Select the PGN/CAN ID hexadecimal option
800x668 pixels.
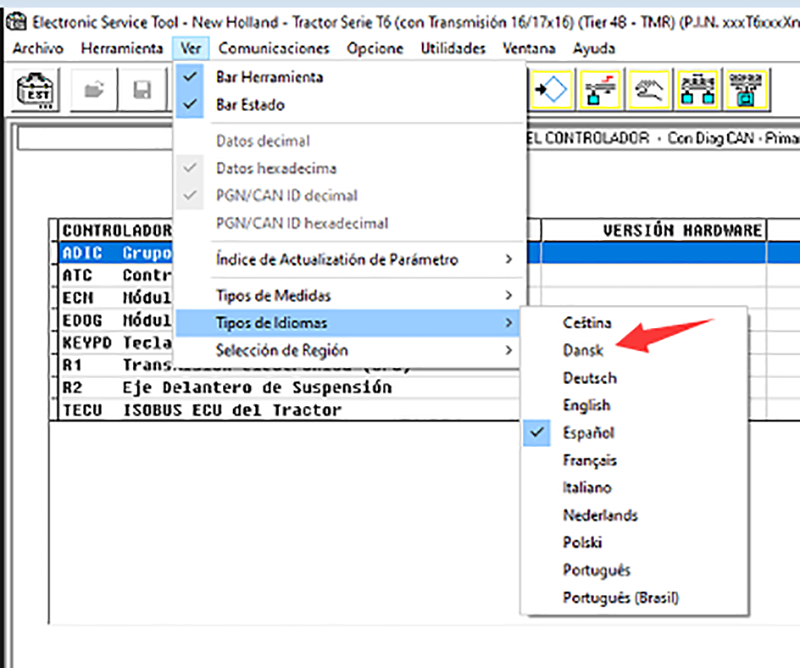pyautogui.click(x=350, y=223)
